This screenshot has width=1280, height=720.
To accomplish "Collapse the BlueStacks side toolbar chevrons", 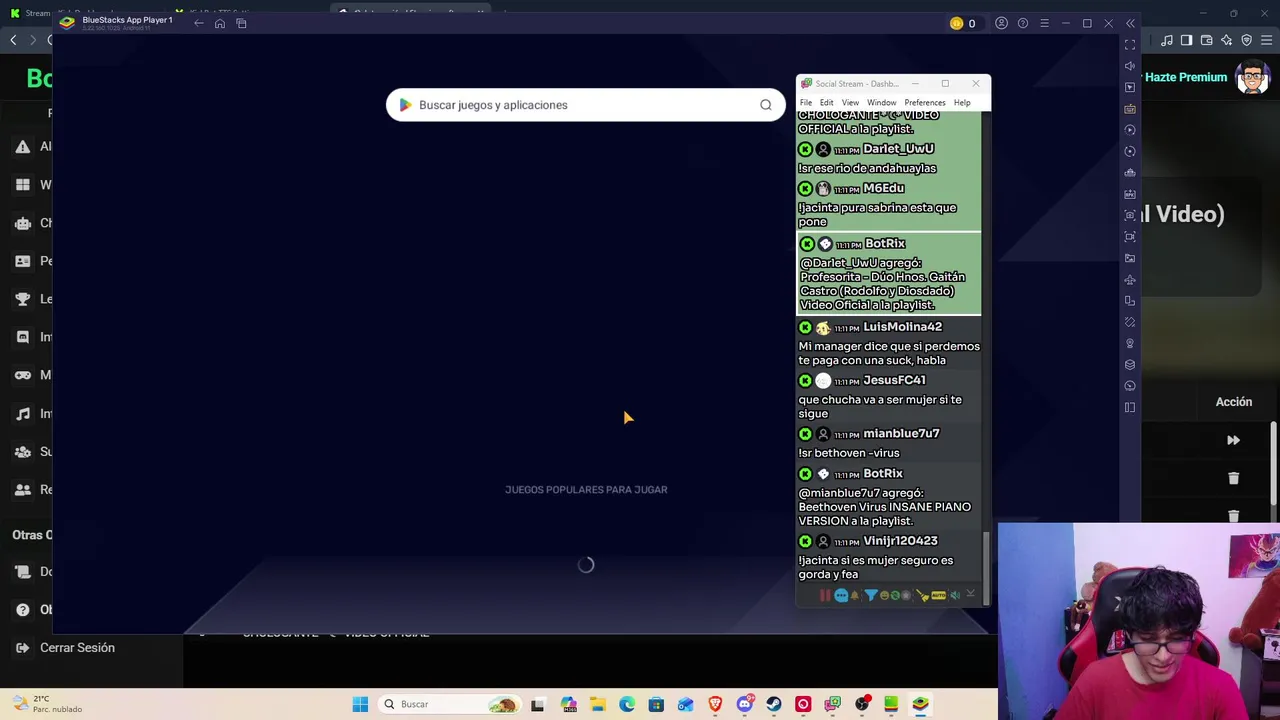I will pyautogui.click(x=1130, y=23).
